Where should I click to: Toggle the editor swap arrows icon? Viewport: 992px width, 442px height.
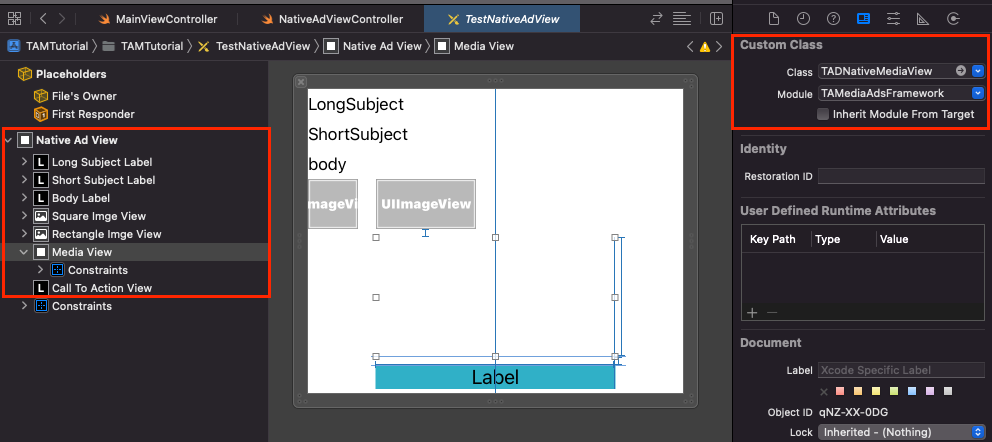[657, 18]
